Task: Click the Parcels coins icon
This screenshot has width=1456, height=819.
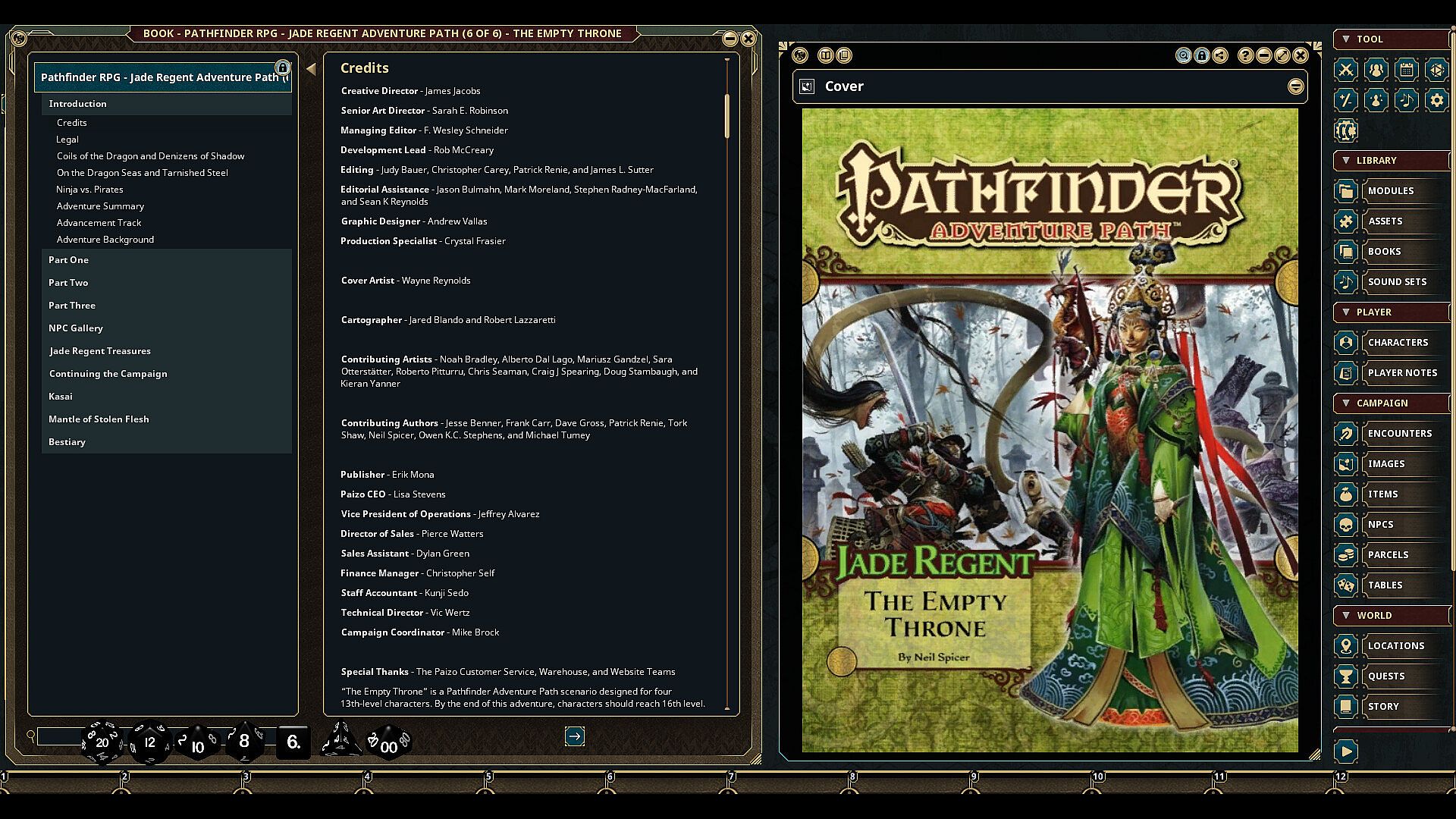Action: point(1346,555)
